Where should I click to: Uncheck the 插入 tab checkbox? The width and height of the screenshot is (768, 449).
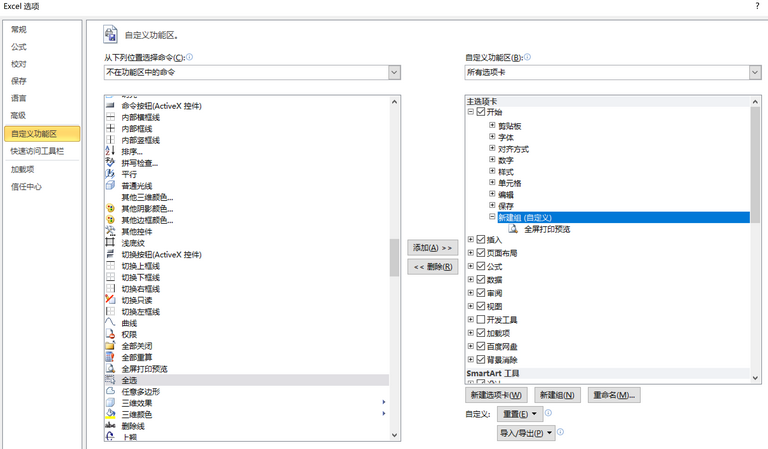480,239
